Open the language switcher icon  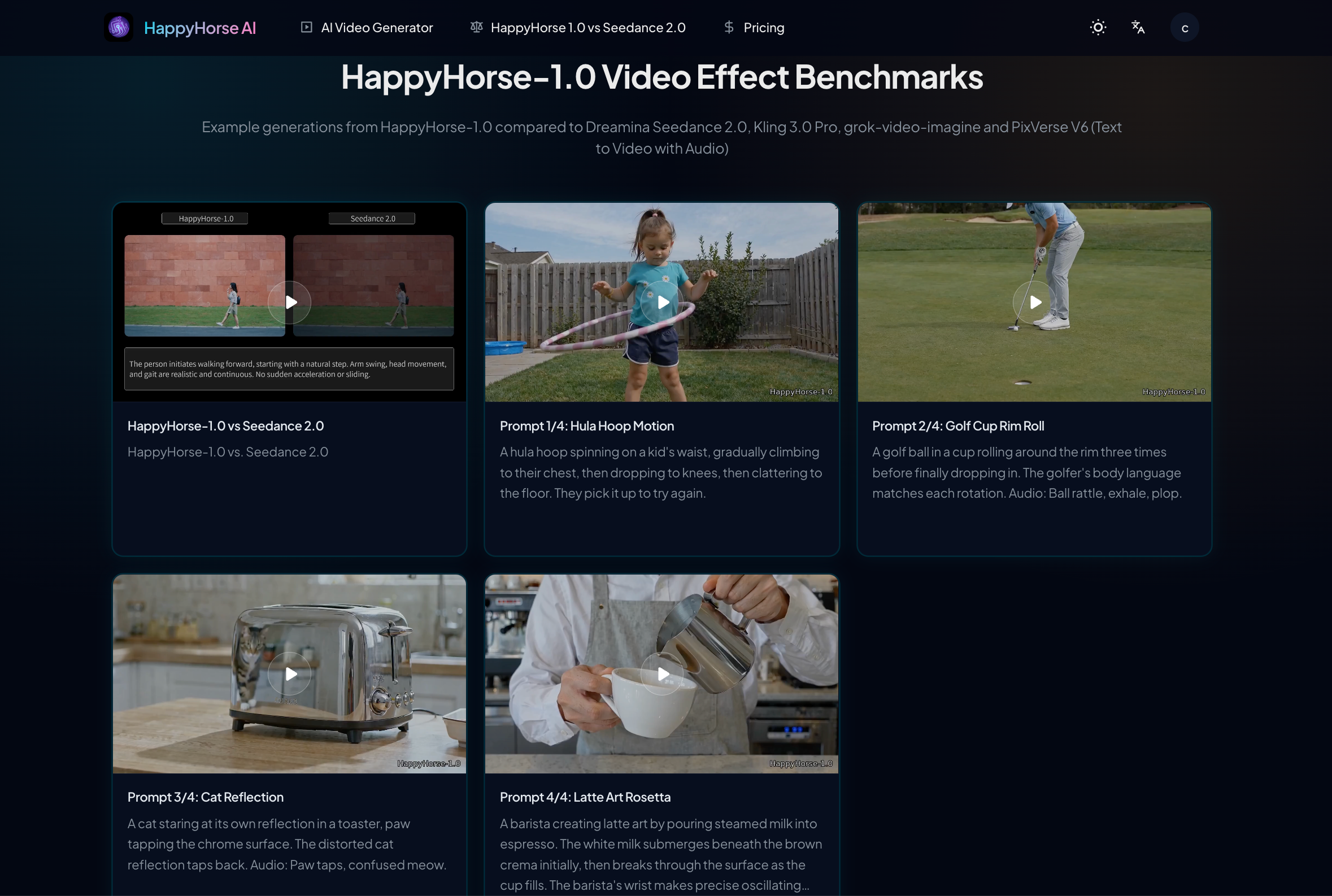(1138, 27)
